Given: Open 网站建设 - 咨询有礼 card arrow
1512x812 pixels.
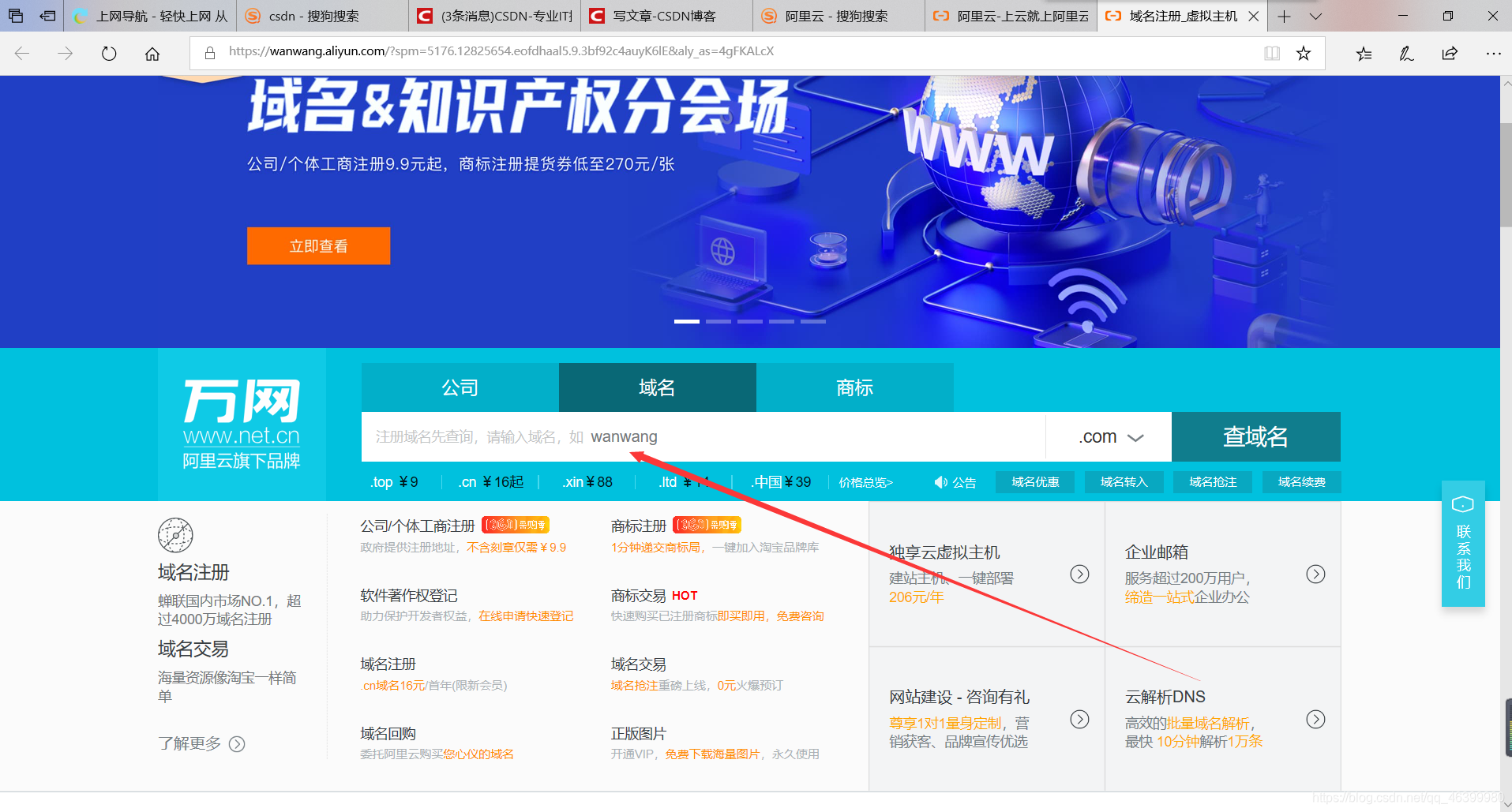Looking at the screenshot, I should pyautogui.click(x=1079, y=719).
